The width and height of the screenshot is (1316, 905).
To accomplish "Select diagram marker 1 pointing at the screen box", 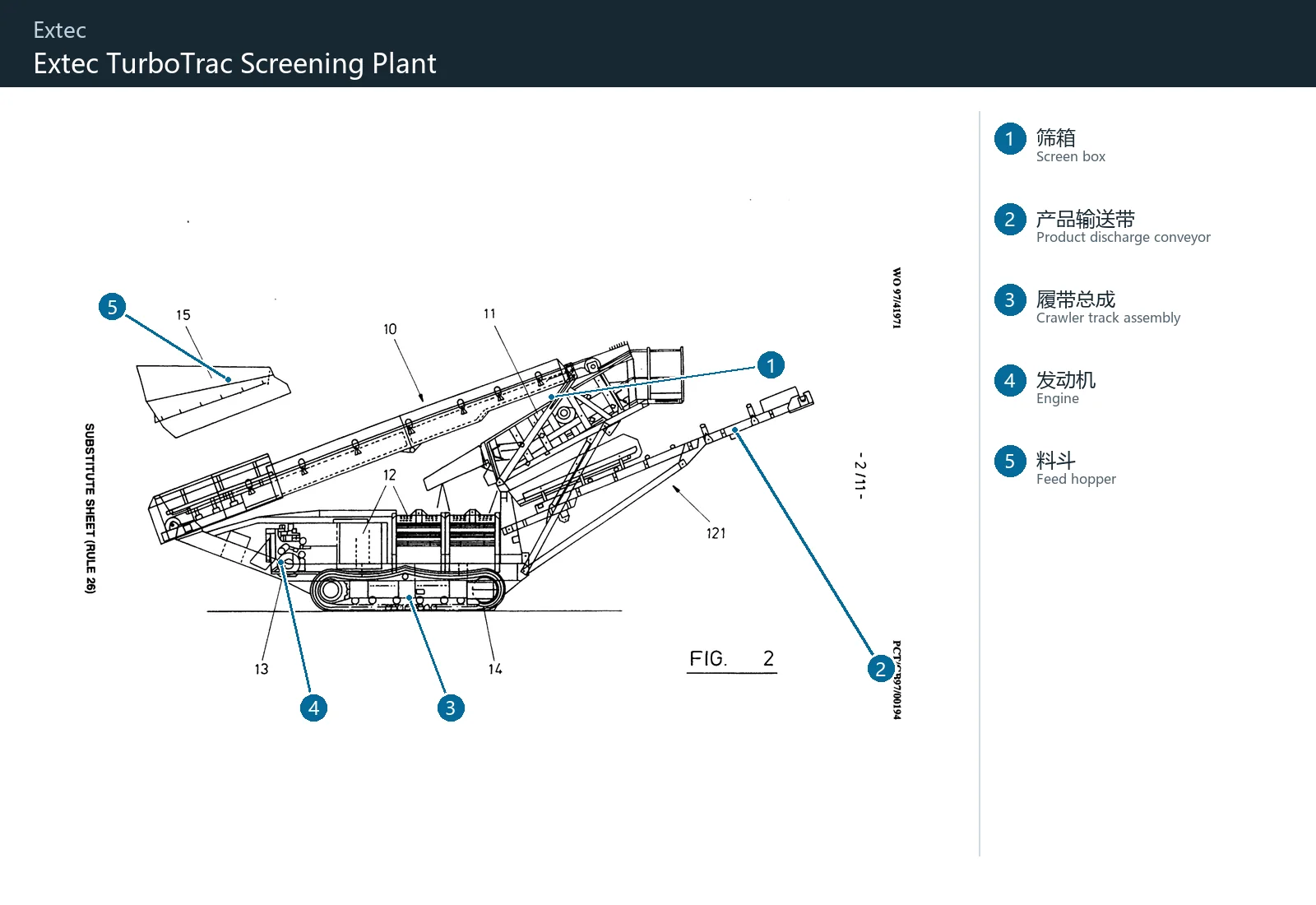I will tap(771, 365).
